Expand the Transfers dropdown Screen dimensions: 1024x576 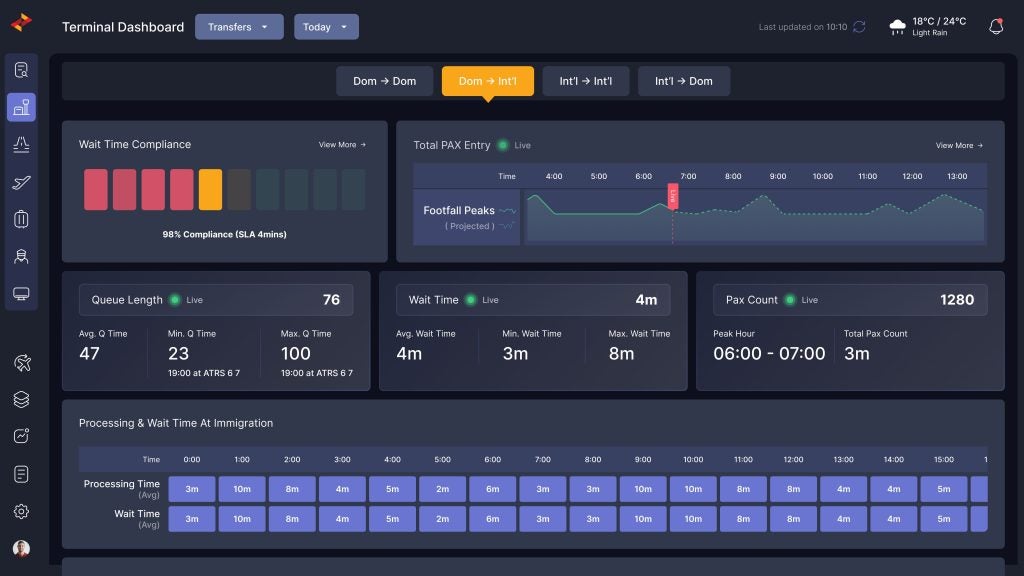239,27
